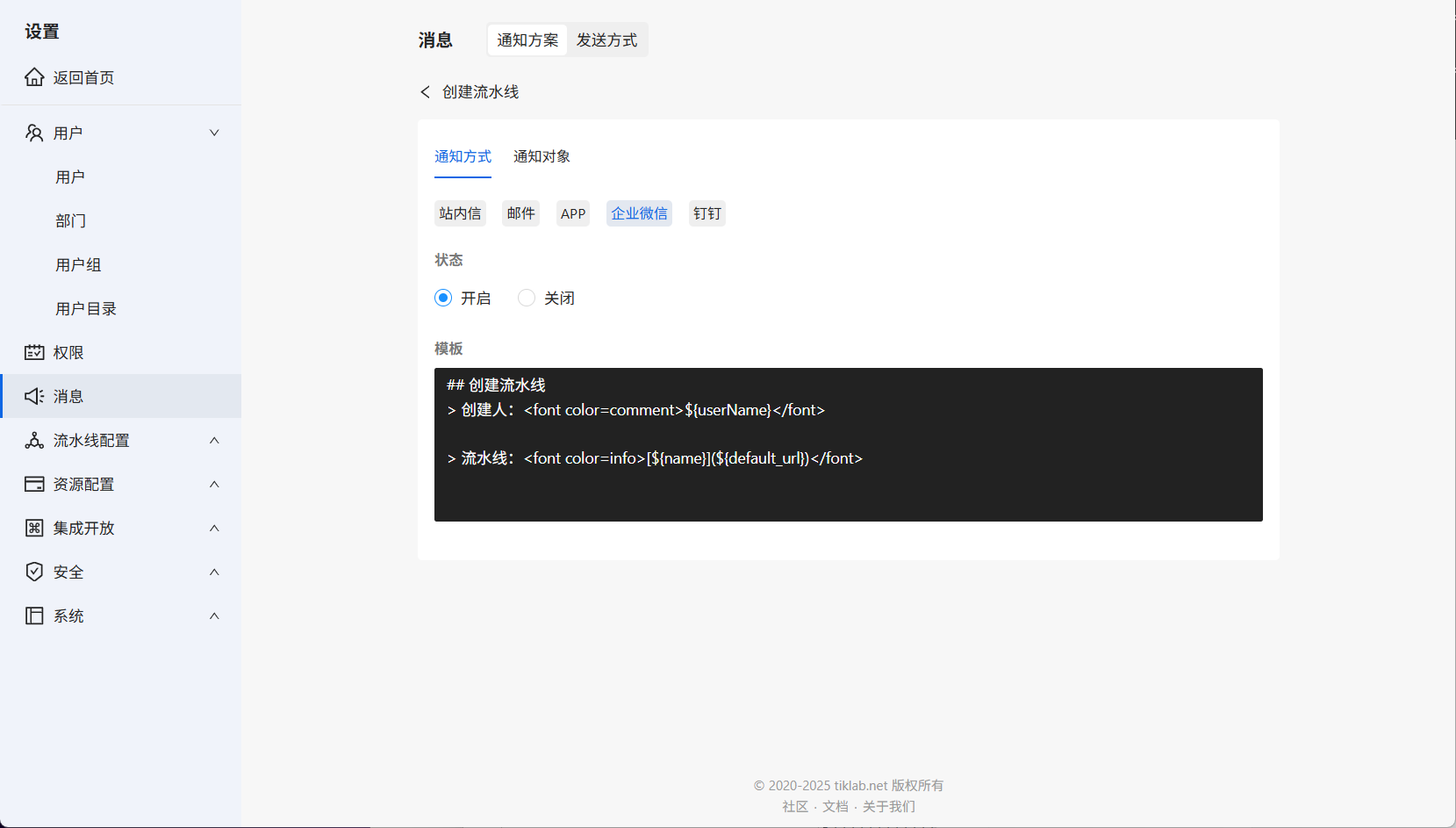The image size is (1456, 828).
Task: Select the 钉钉 channel
Action: (x=707, y=213)
